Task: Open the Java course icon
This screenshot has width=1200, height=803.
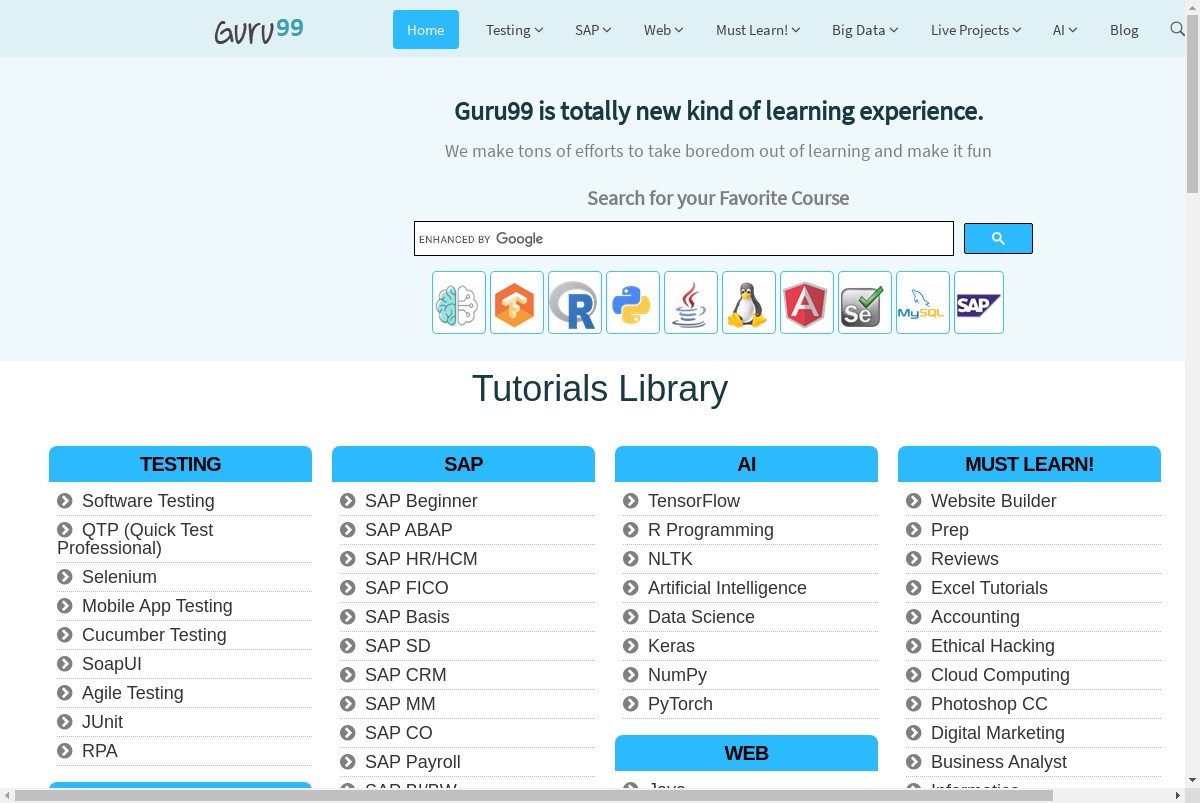Action: 691,302
